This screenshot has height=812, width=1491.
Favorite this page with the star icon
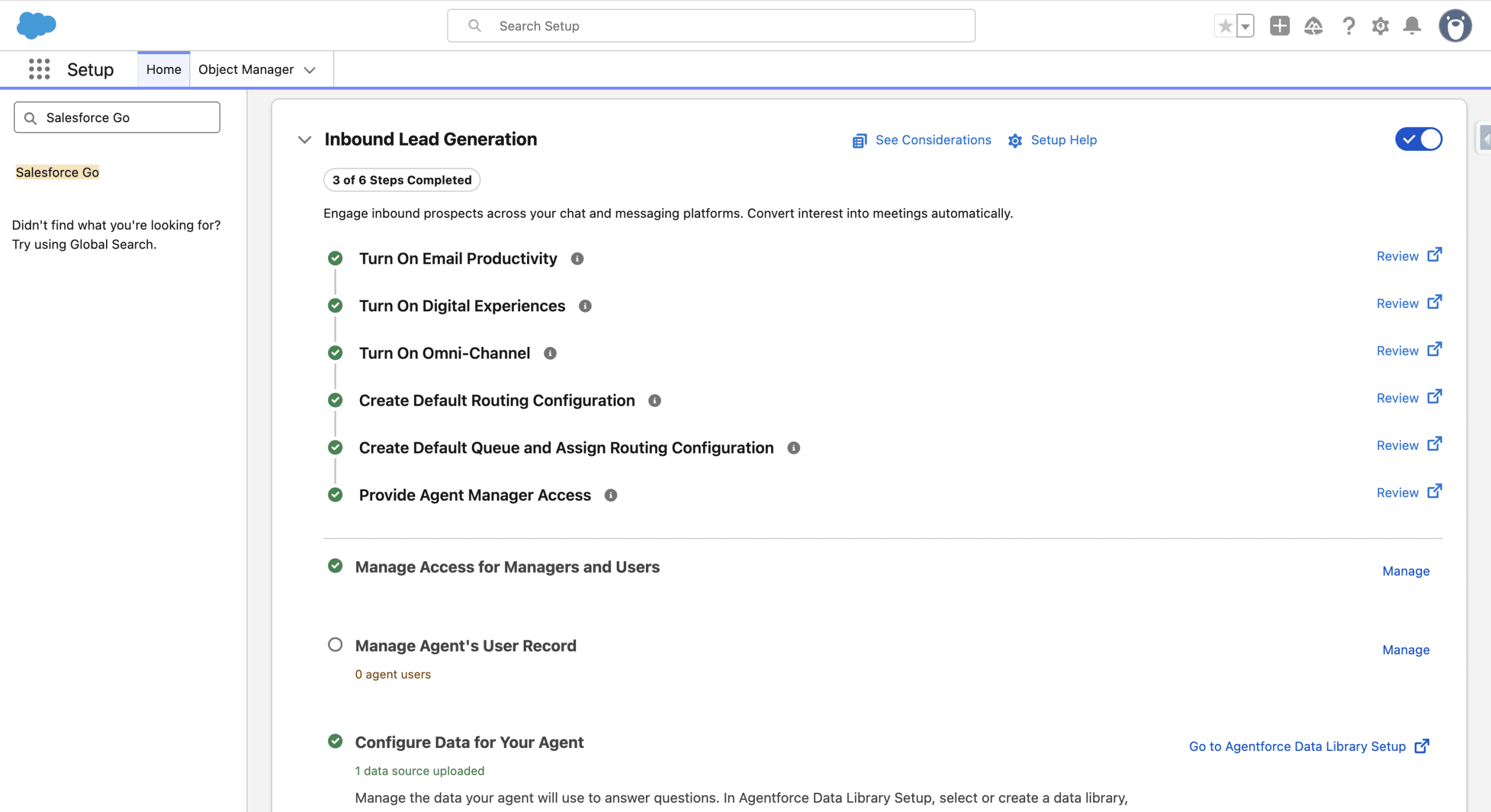tap(1225, 26)
